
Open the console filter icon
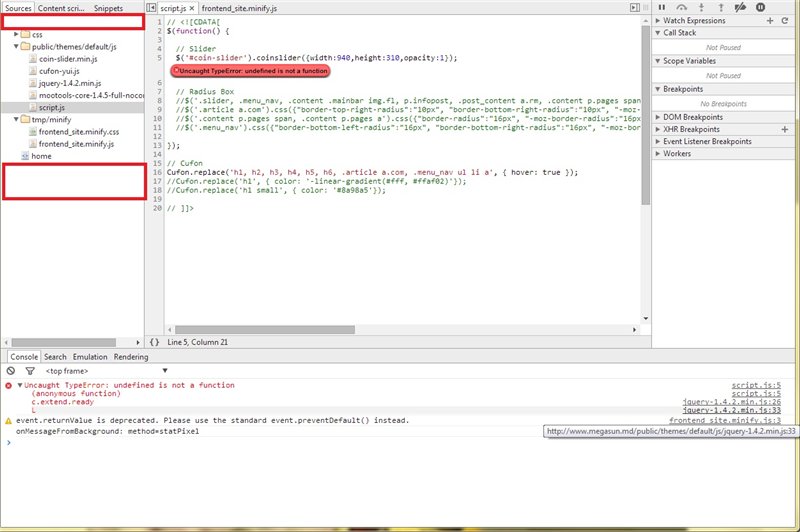tap(28, 371)
